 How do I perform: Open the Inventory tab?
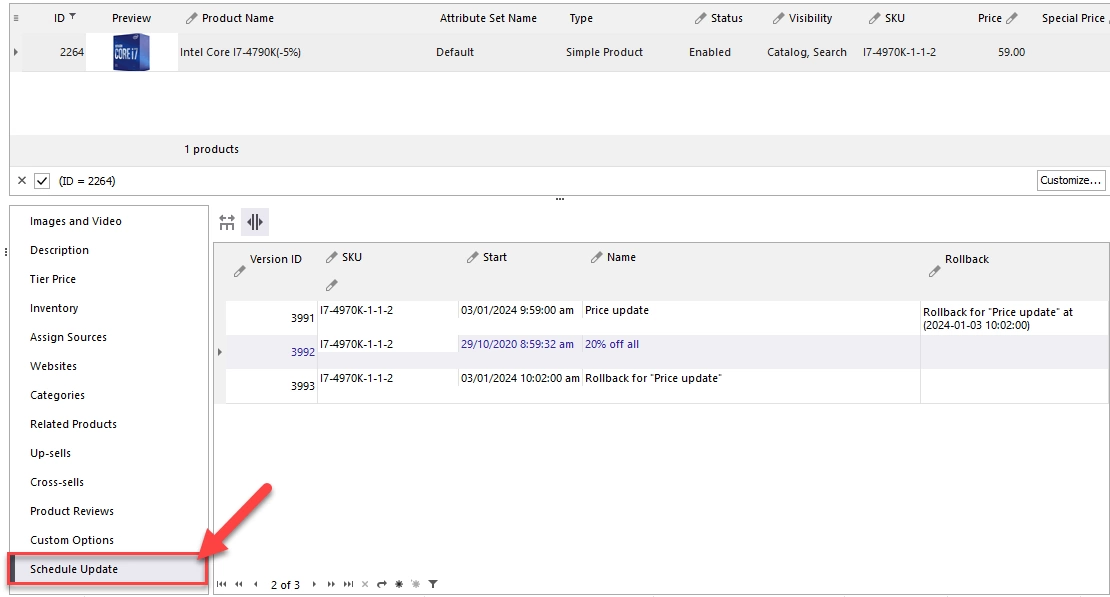click(54, 309)
